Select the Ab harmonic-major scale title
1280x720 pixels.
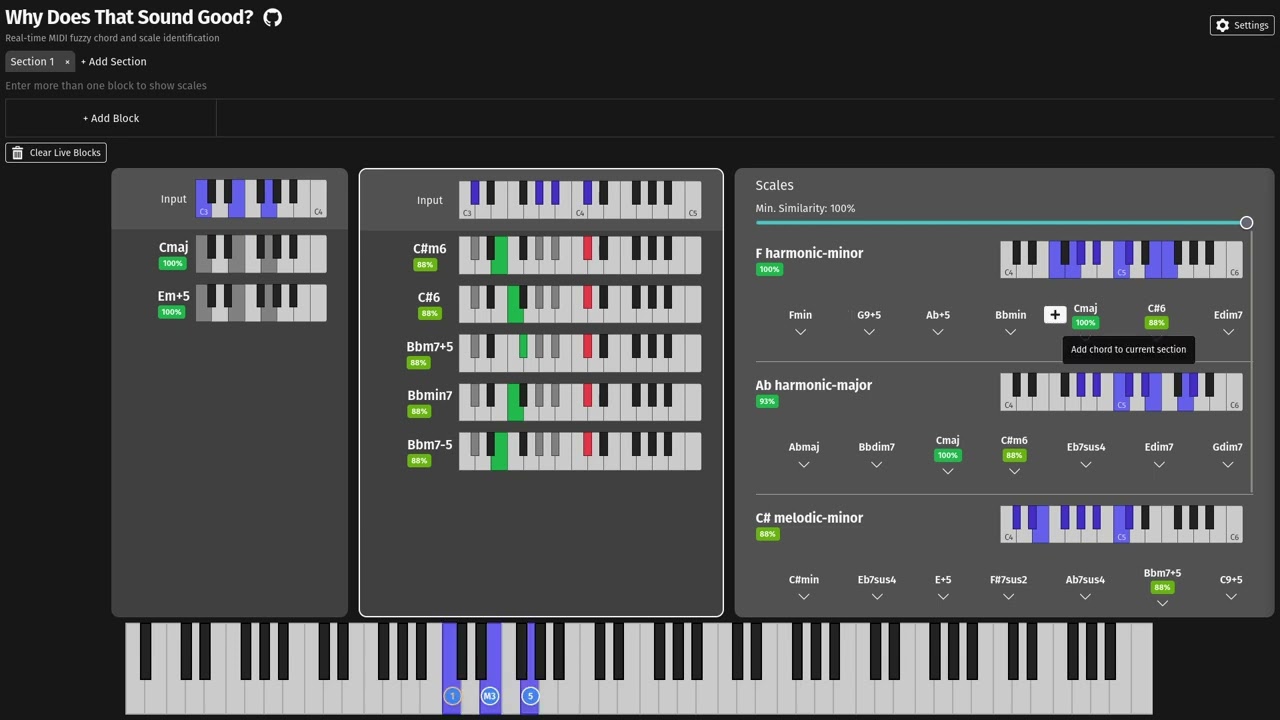coord(814,385)
